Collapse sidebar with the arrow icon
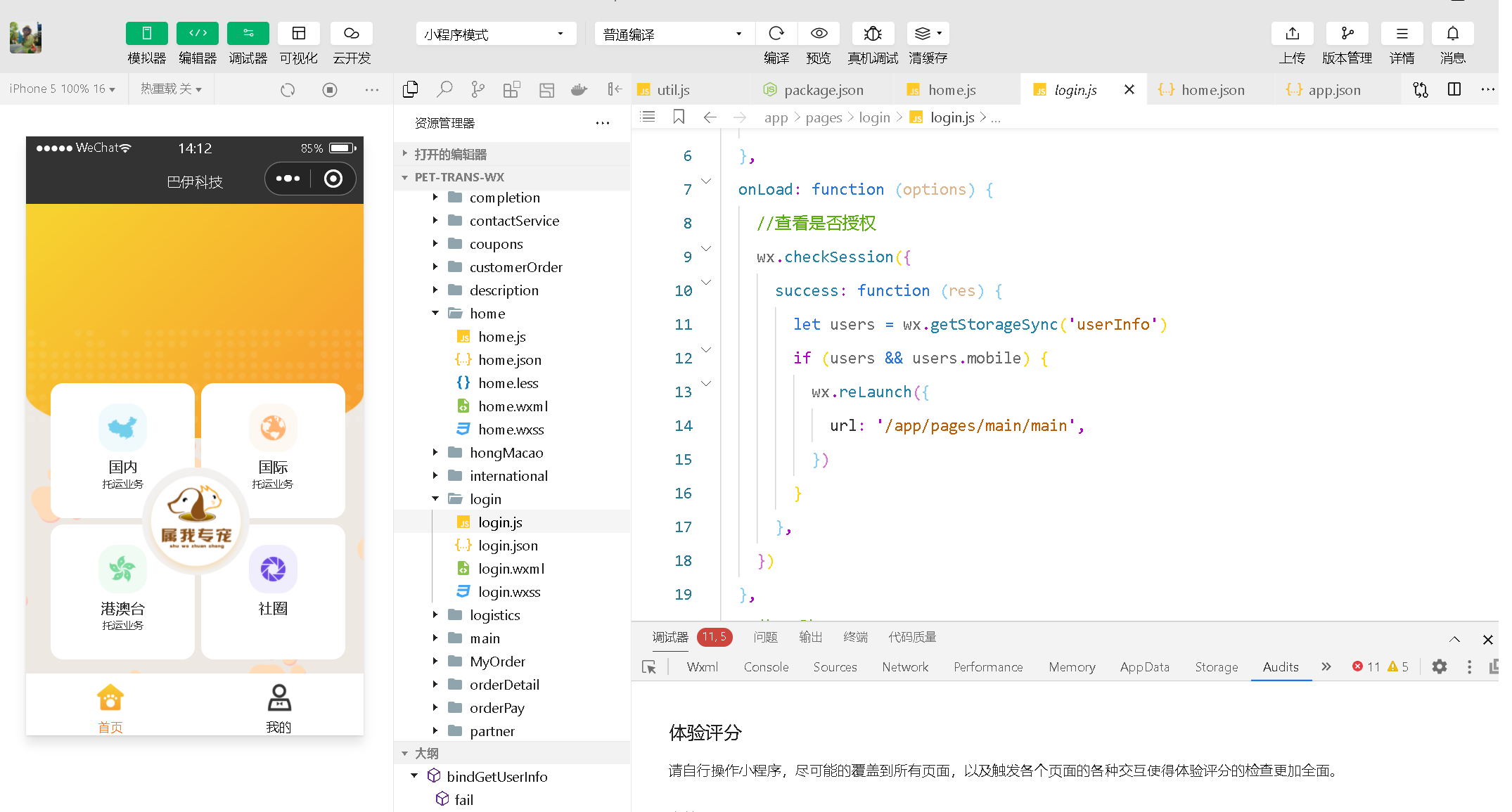Viewport: 1512px width, 812px height. (x=614, y=89)
